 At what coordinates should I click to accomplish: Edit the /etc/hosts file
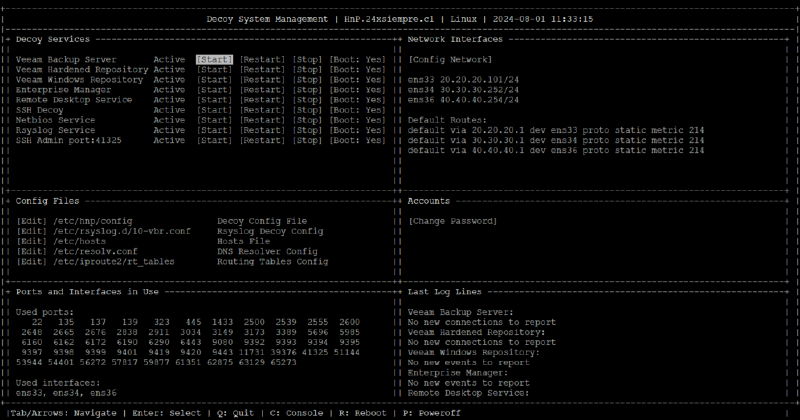(32, 241)
